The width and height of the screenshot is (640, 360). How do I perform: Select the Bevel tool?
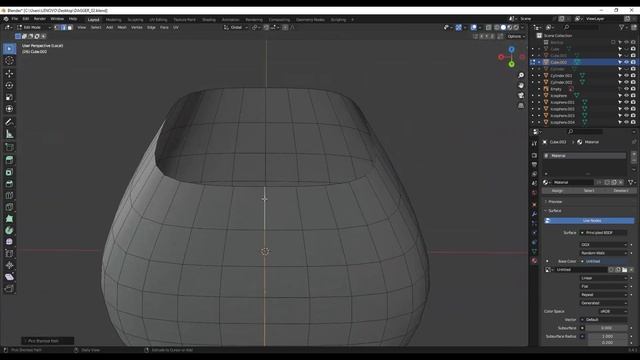tap(9, 184)
